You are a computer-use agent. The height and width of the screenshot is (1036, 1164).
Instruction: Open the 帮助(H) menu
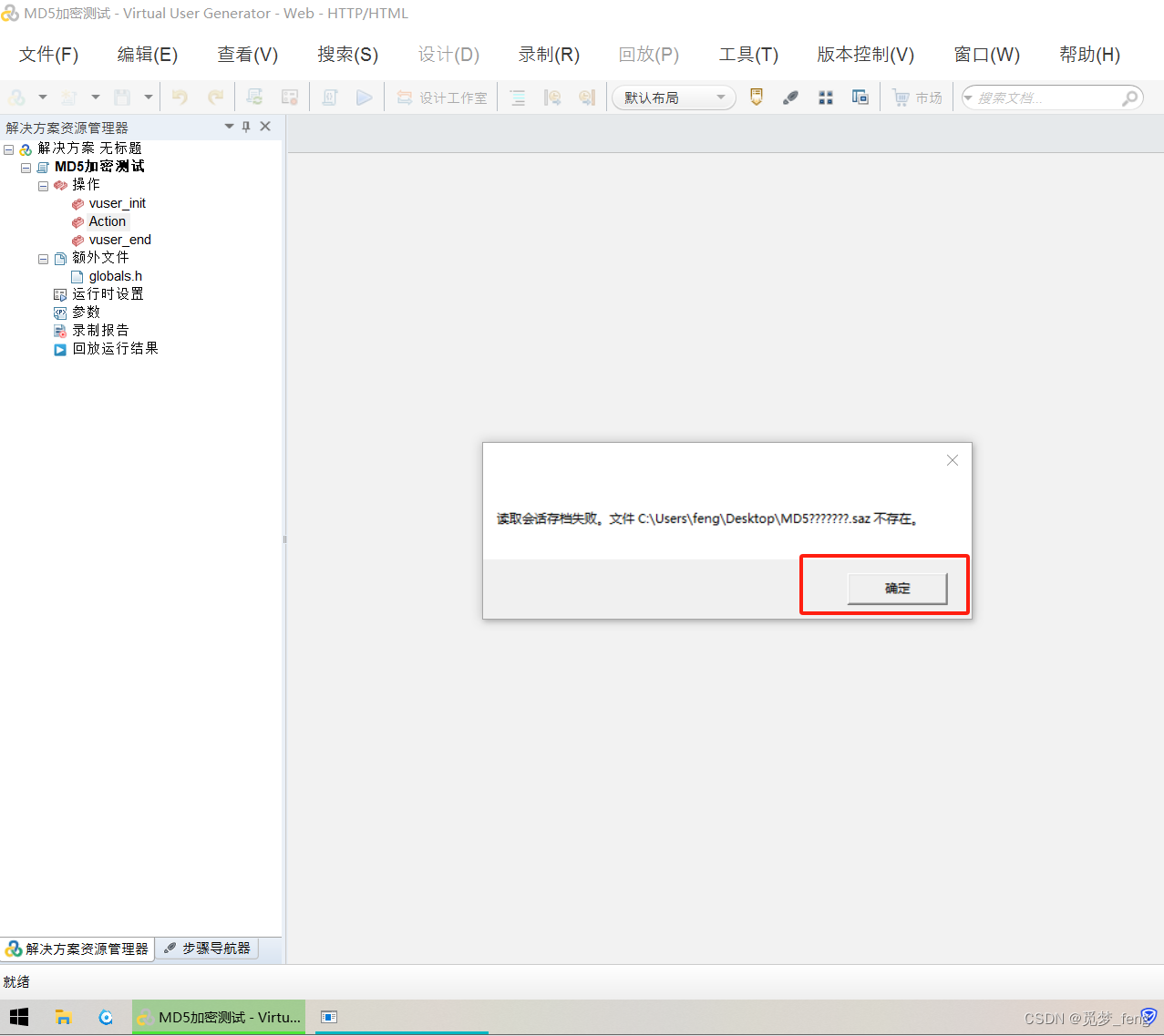[1090, 55]
